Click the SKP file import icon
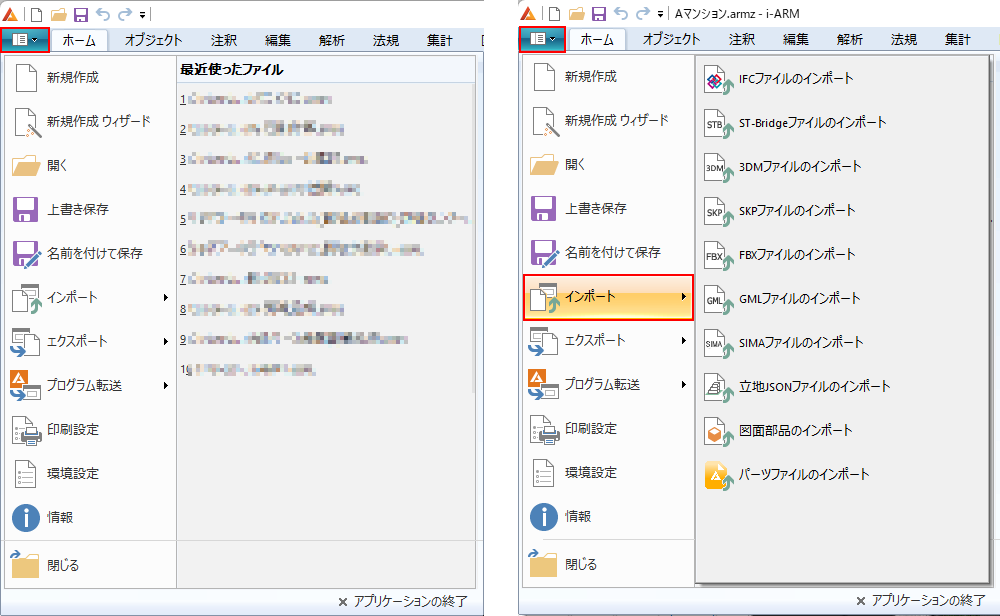 tap(715, 212)
